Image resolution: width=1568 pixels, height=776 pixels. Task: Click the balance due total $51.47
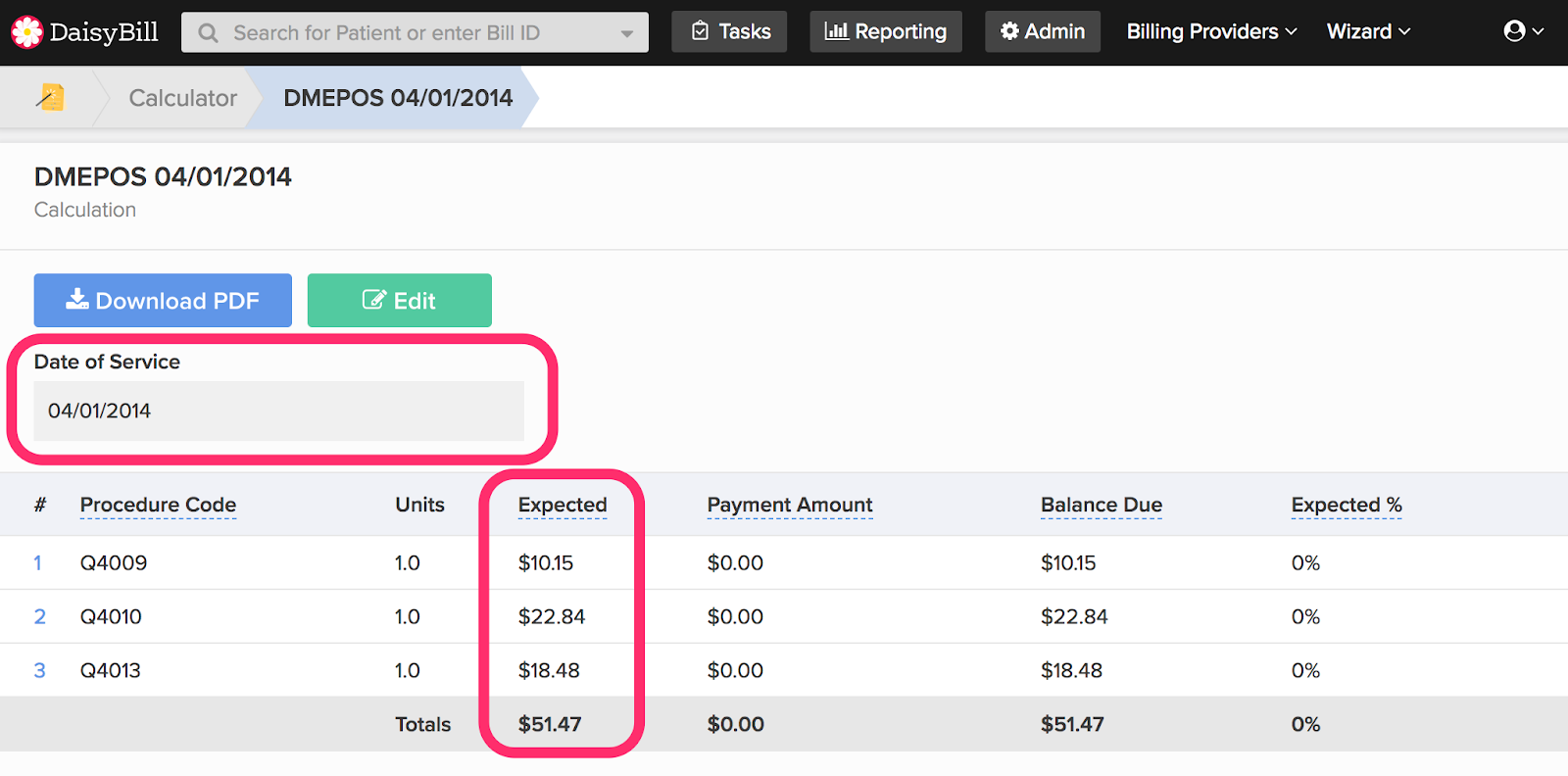click(x=1072, y=724)
